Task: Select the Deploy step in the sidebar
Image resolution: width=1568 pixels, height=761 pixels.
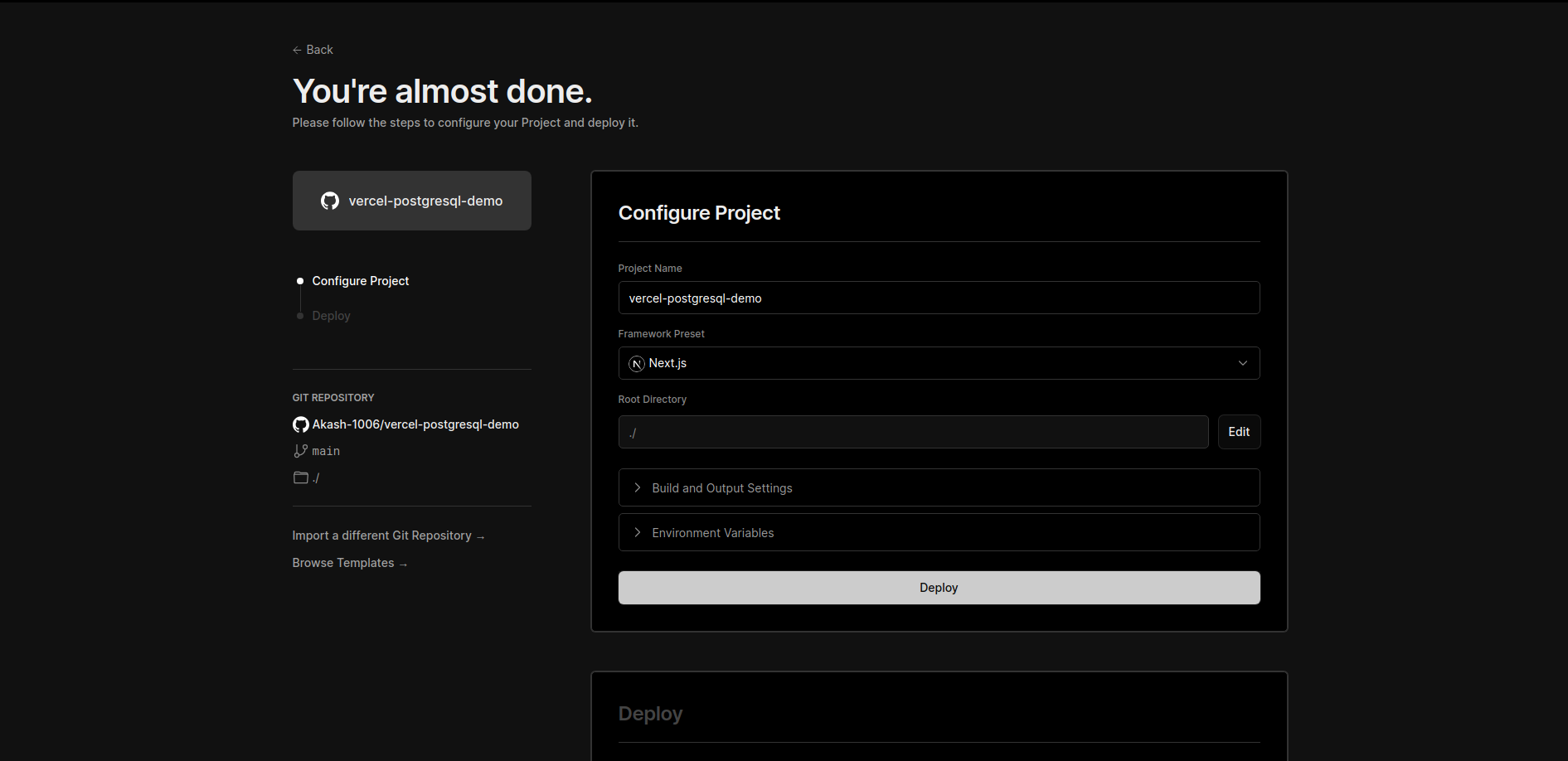Action: coord(331,316)
